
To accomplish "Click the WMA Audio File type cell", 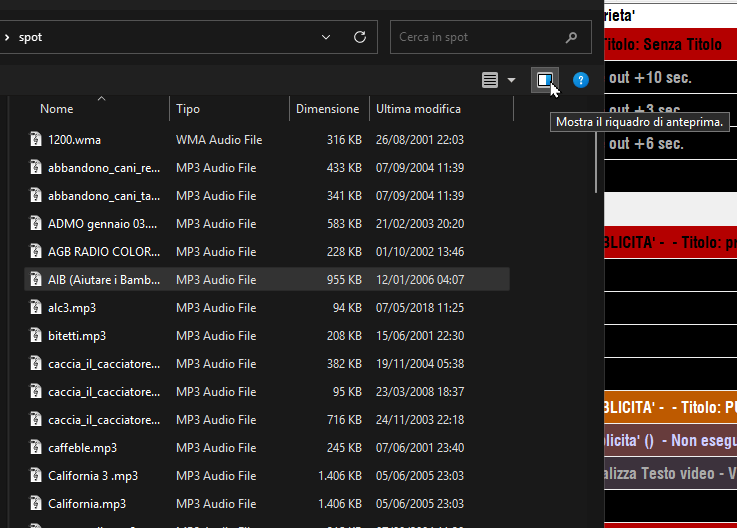I will [x=219, y=140].
